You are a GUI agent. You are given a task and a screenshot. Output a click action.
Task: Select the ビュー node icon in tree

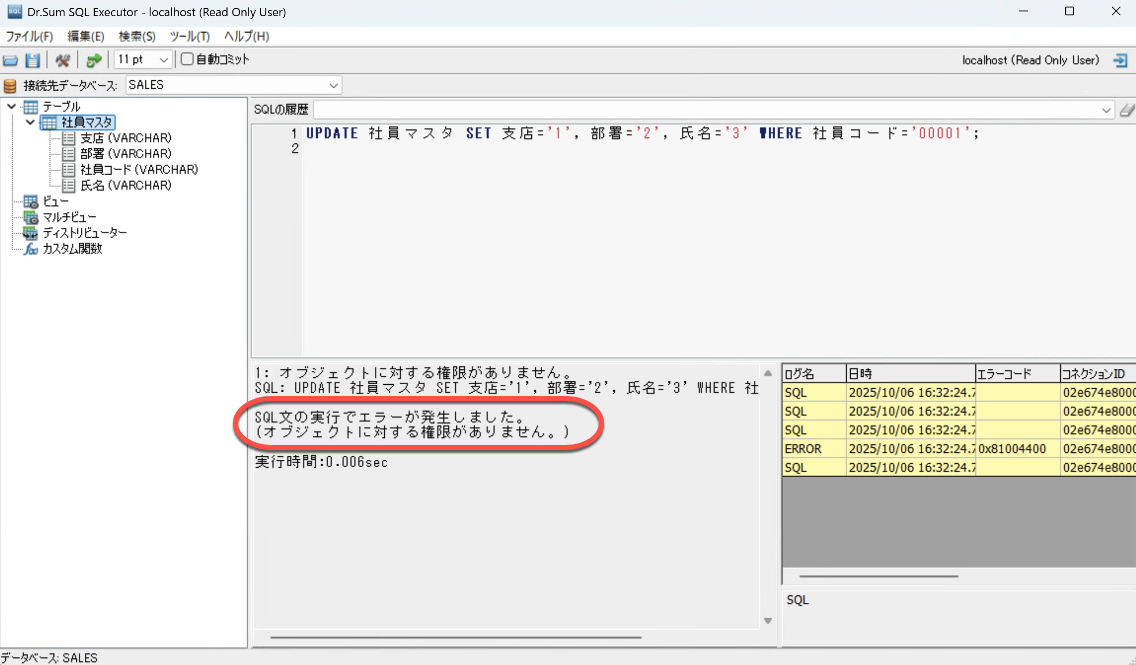point(30,201)
